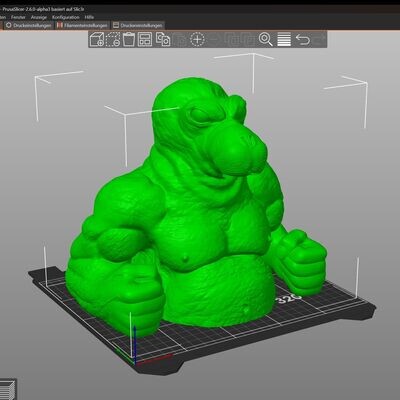Open the Konfiguration menu

tap(66, 17)
